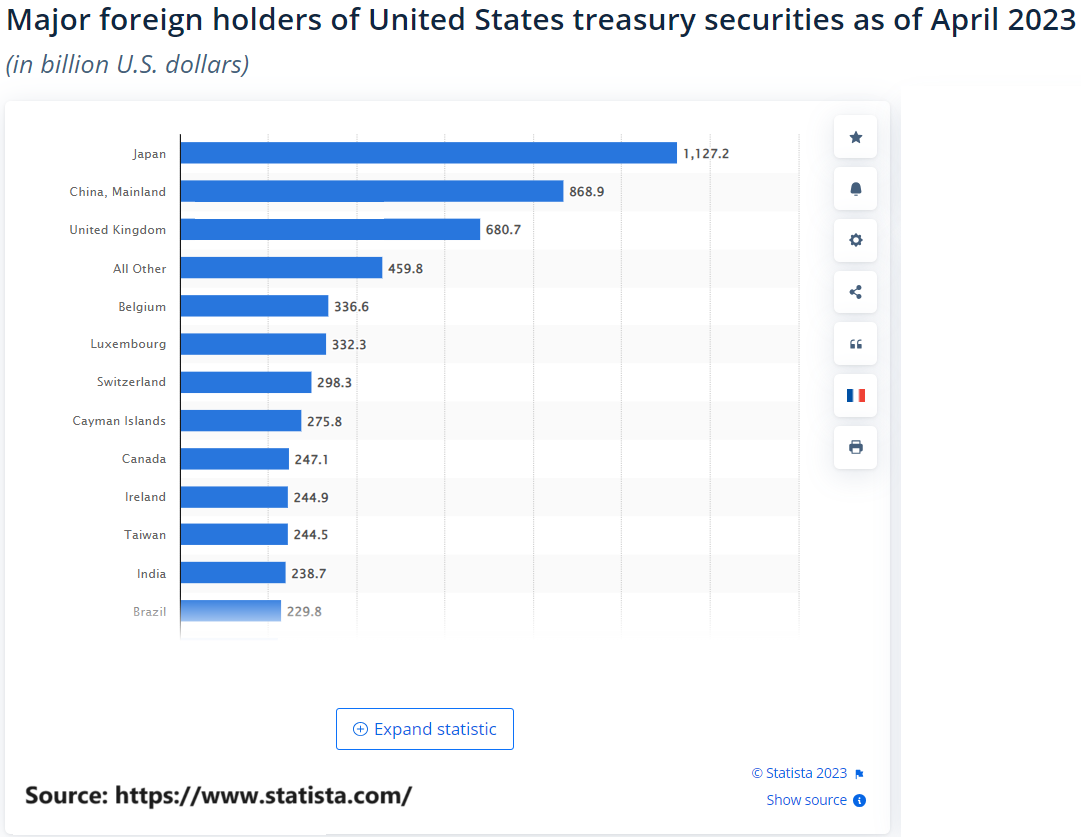1081x837 pixels.
Task: Click the quotation citation icon
Action: tap(855, 344)
